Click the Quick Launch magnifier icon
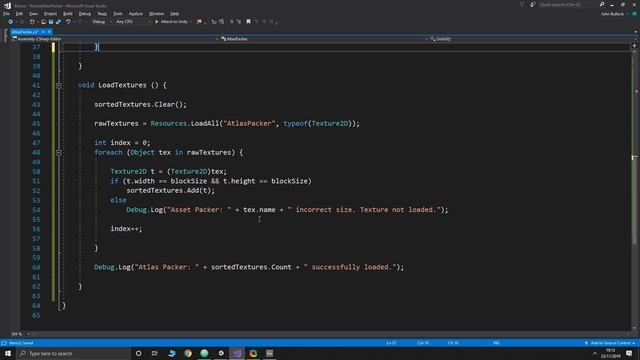This screenshot has width=640, height=360. coord(602,4)
